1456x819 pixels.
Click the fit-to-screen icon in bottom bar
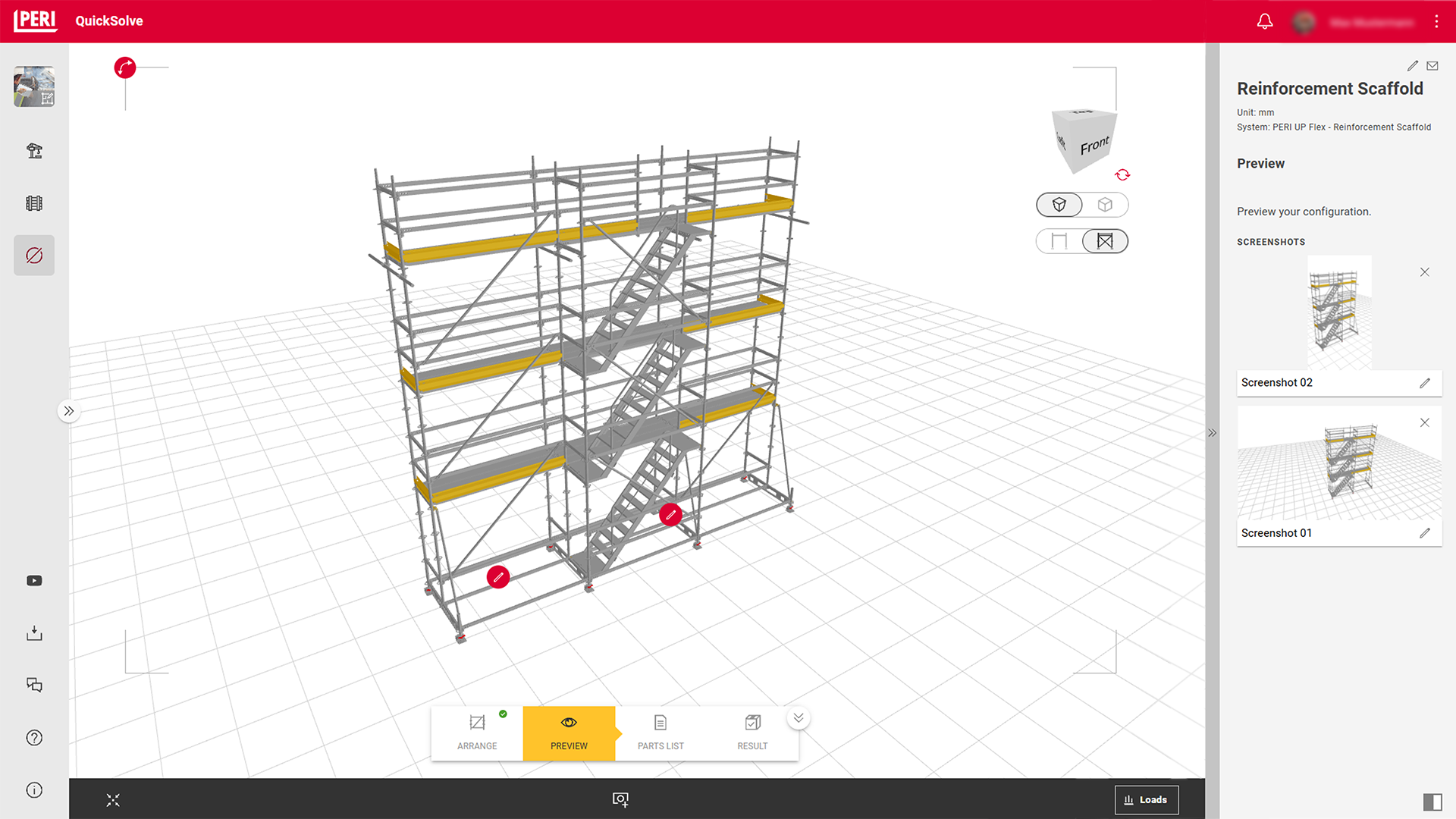[112, 799]
